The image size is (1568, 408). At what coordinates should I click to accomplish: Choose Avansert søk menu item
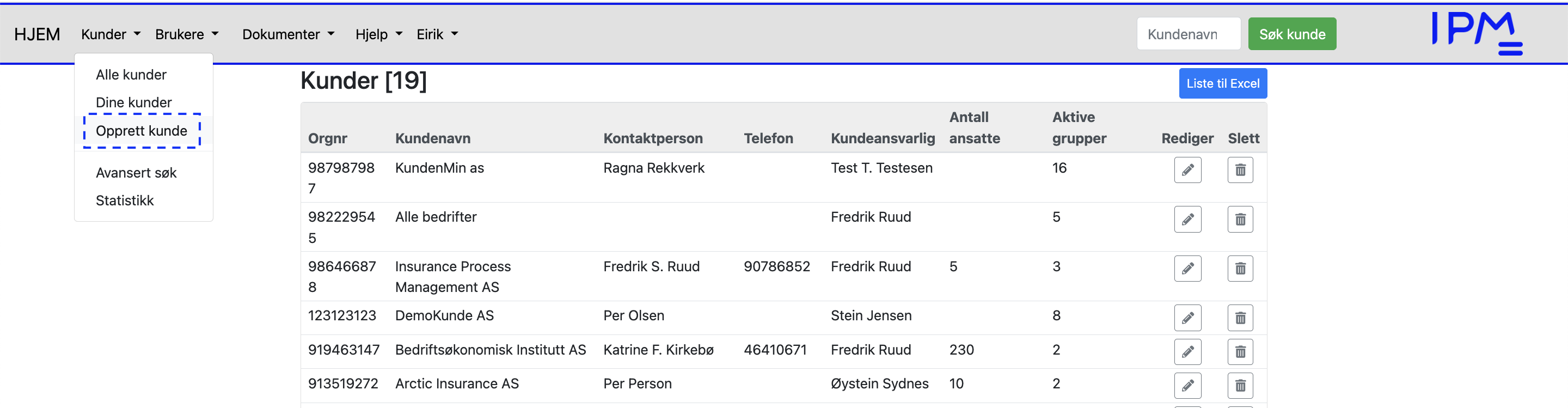click(136, 173)
